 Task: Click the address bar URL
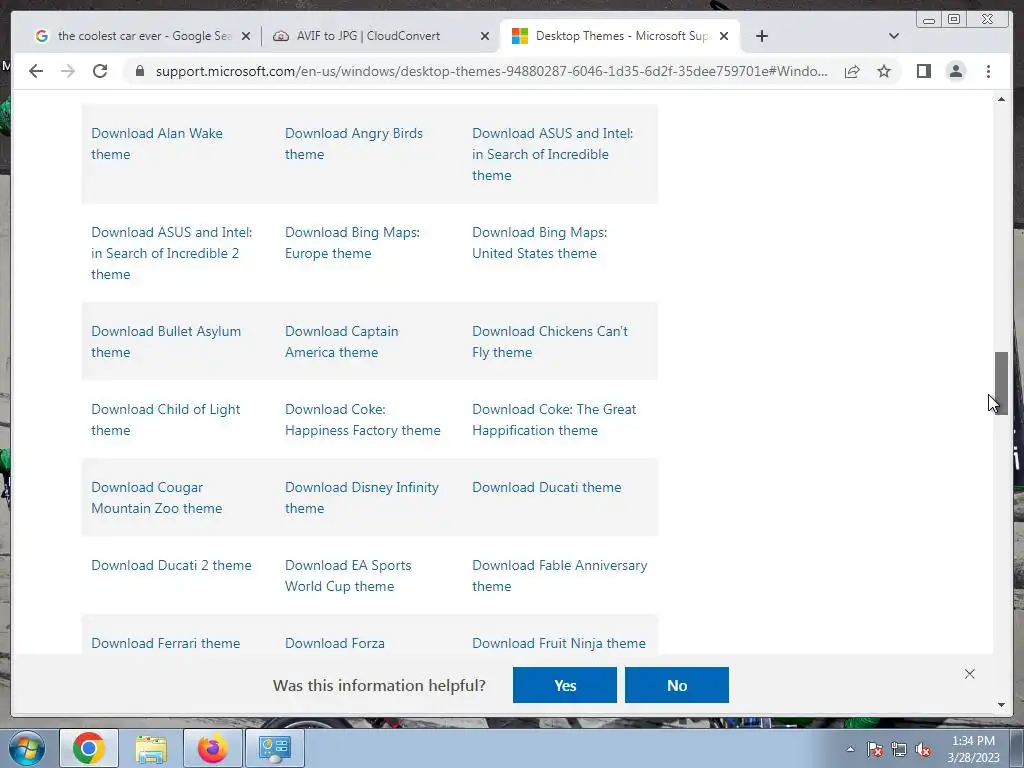pos(491,71)
